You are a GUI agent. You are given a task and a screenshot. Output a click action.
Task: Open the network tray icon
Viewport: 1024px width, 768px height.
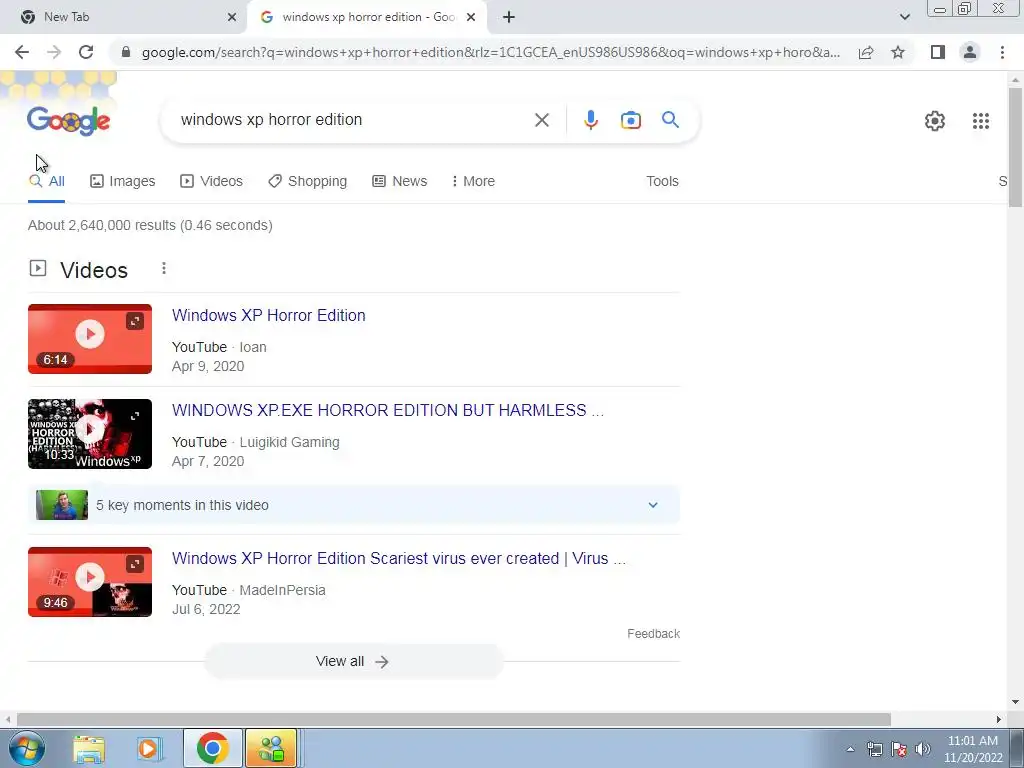tap(874, 749)
